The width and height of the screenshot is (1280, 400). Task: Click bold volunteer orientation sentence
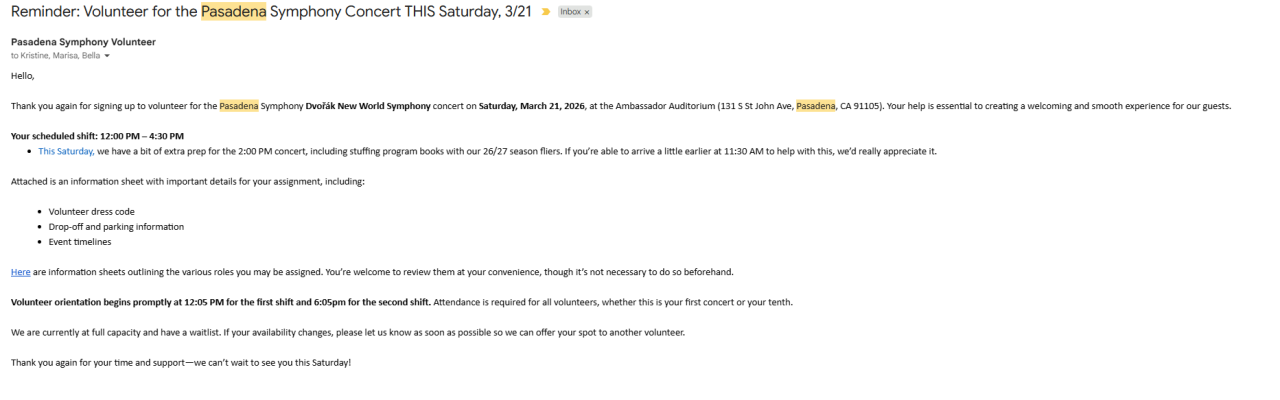(221, 302)
